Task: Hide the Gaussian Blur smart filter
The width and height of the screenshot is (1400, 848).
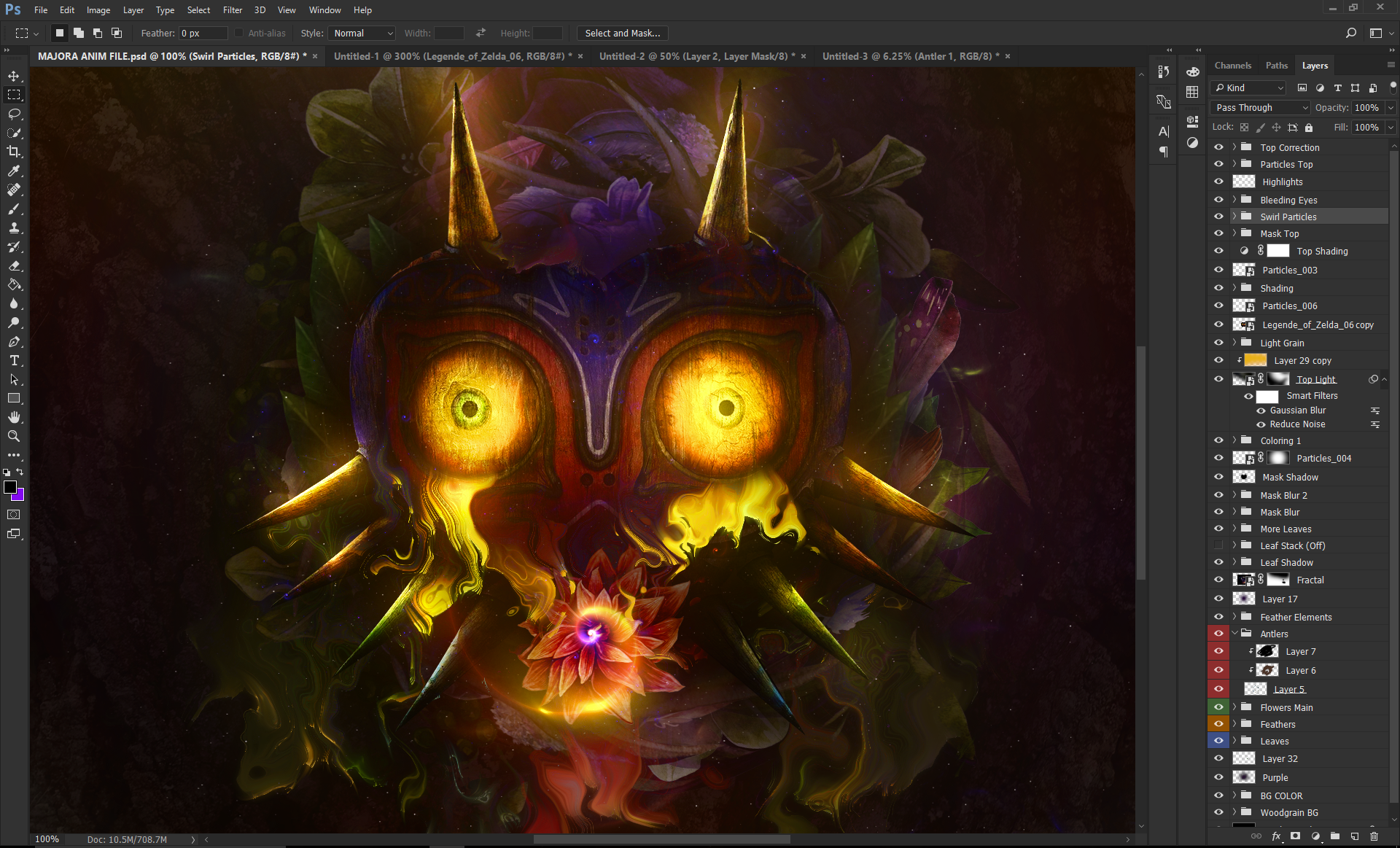Action: coord(1261,411)
